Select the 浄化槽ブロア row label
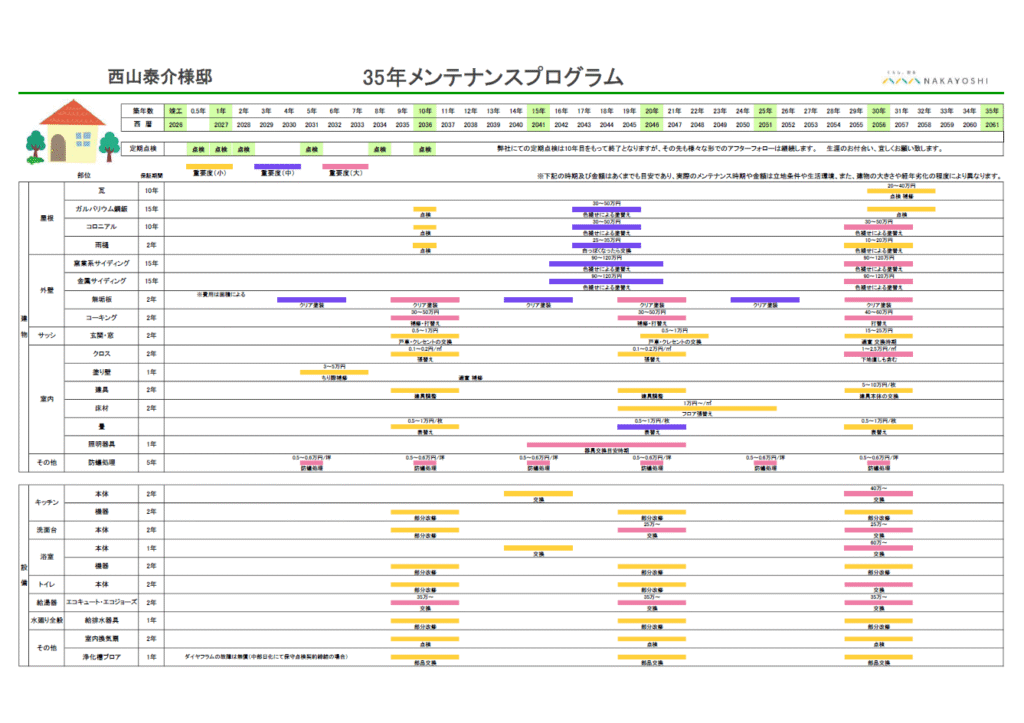This screenshot has height=723, width=1024. click(x=101, y=656)
